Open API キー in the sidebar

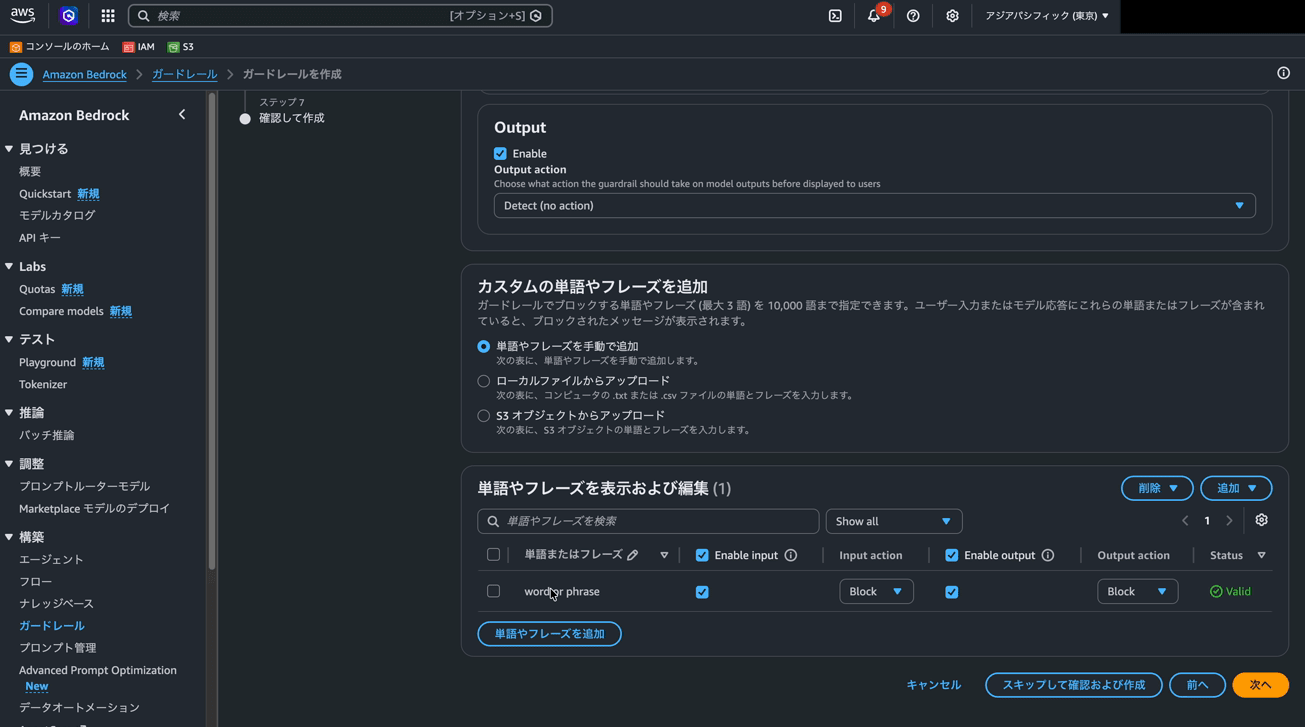pyautogui.click(x=40, y=238)
